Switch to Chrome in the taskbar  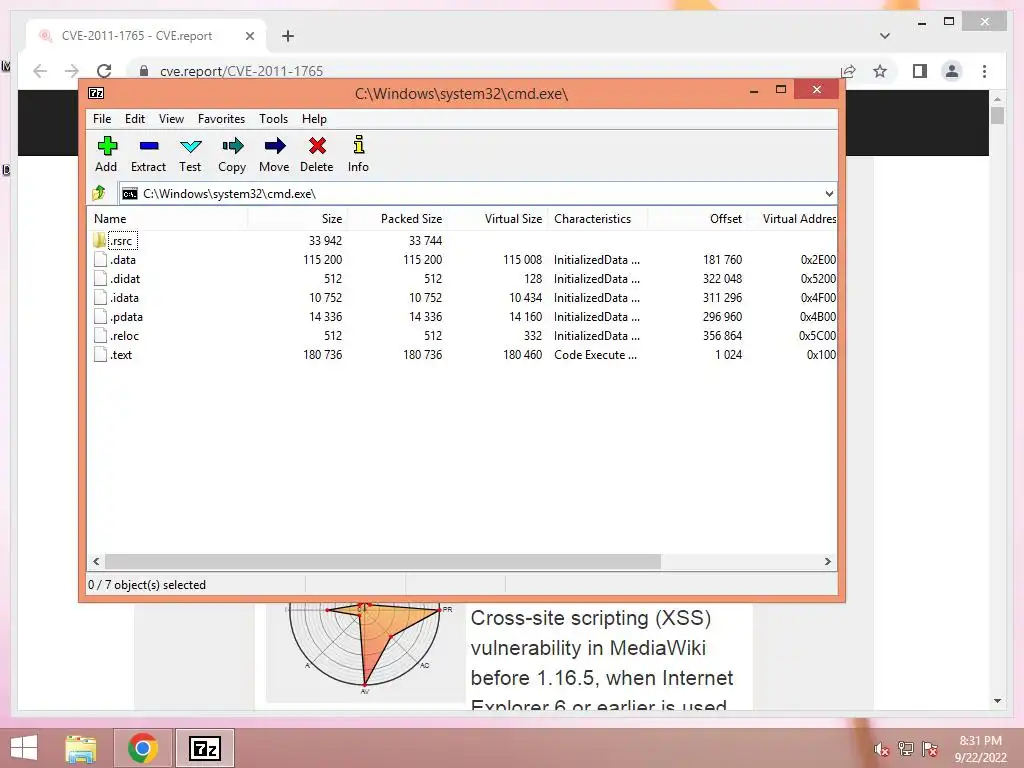pyautogui.click(x=143, y=748)
